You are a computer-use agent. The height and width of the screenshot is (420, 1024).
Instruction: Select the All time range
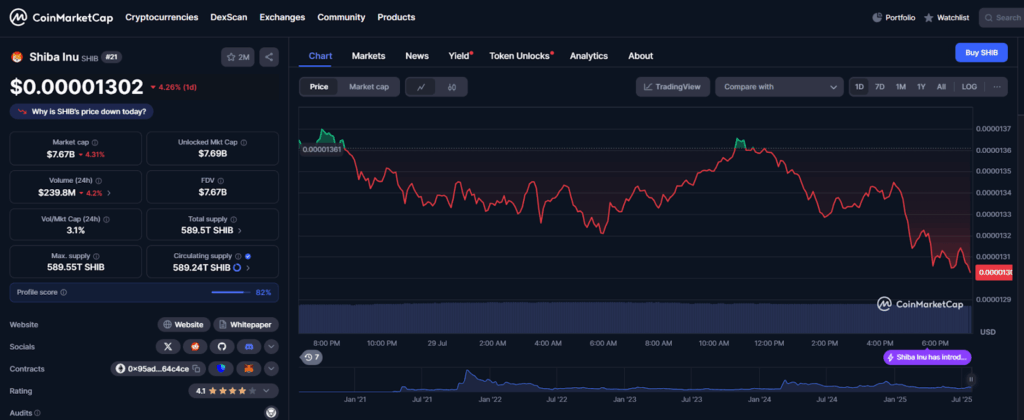941,87
